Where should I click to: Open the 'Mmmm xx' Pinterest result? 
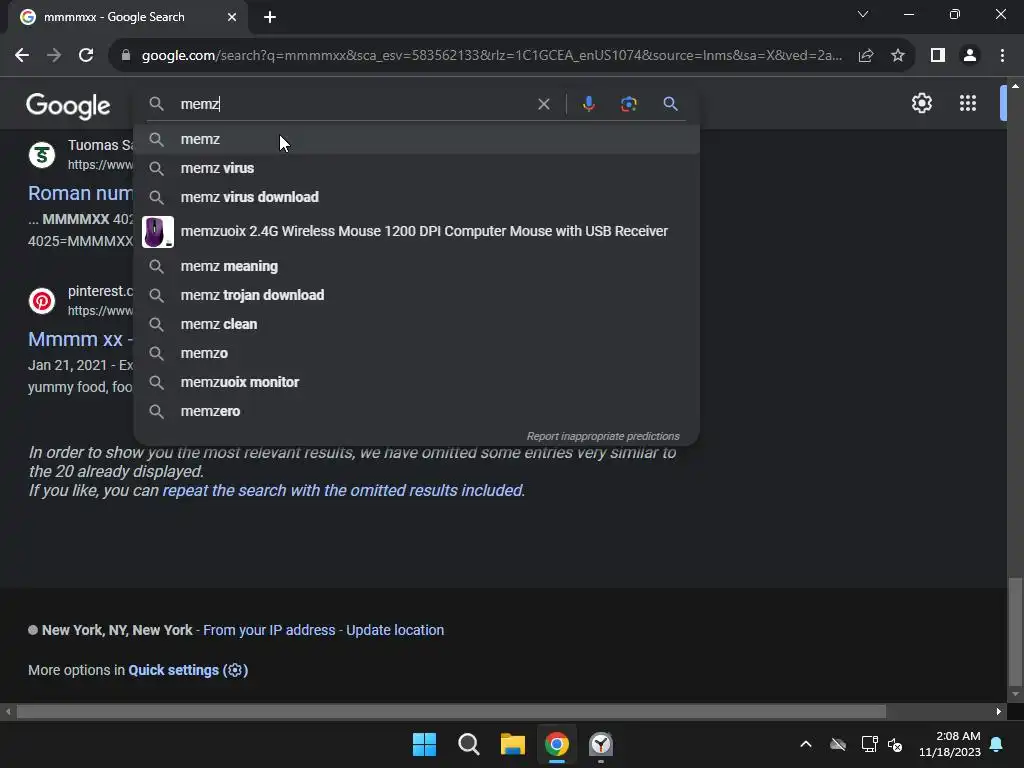click(80, 339)
